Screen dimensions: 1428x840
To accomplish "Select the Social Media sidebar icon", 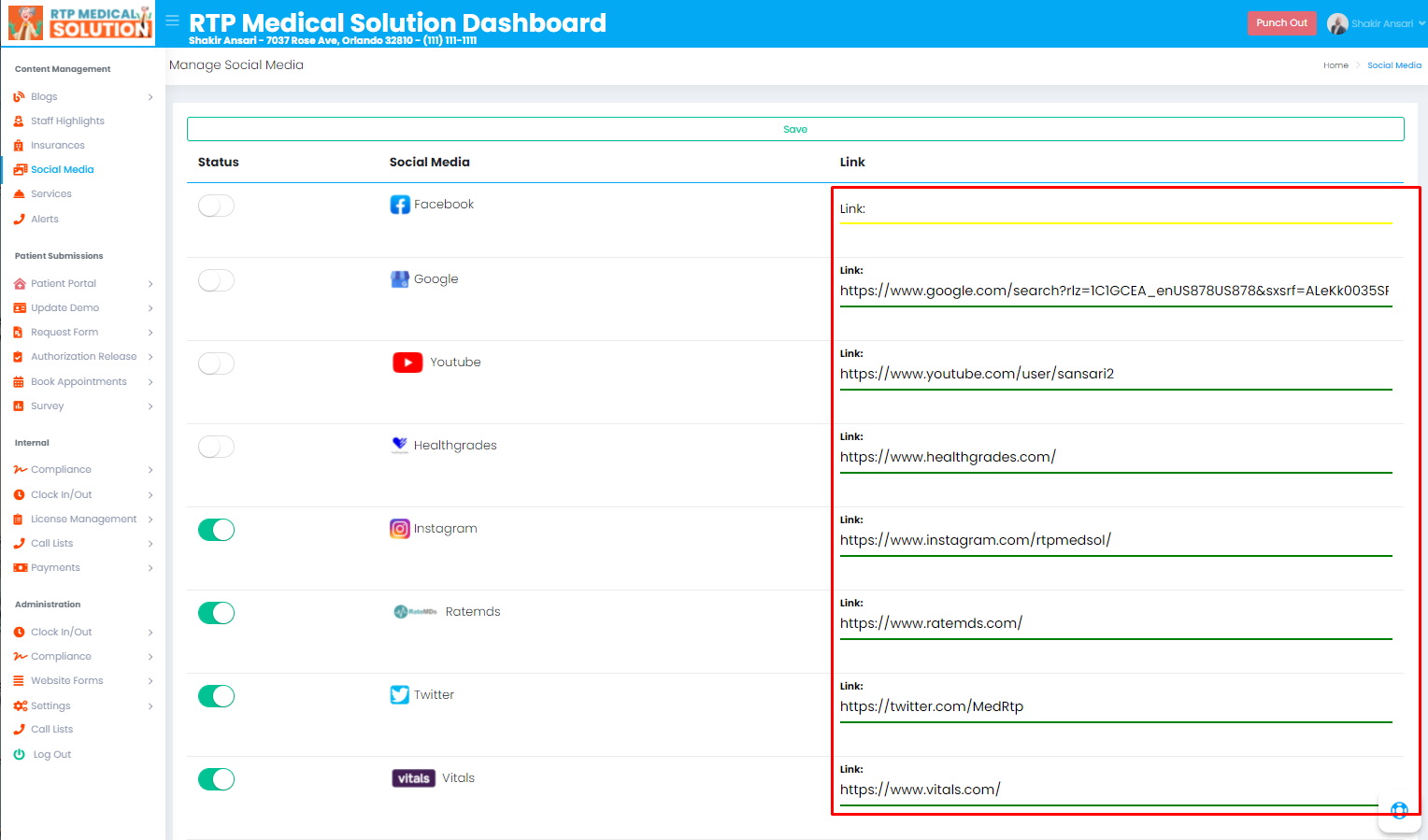I will point(20,169).
